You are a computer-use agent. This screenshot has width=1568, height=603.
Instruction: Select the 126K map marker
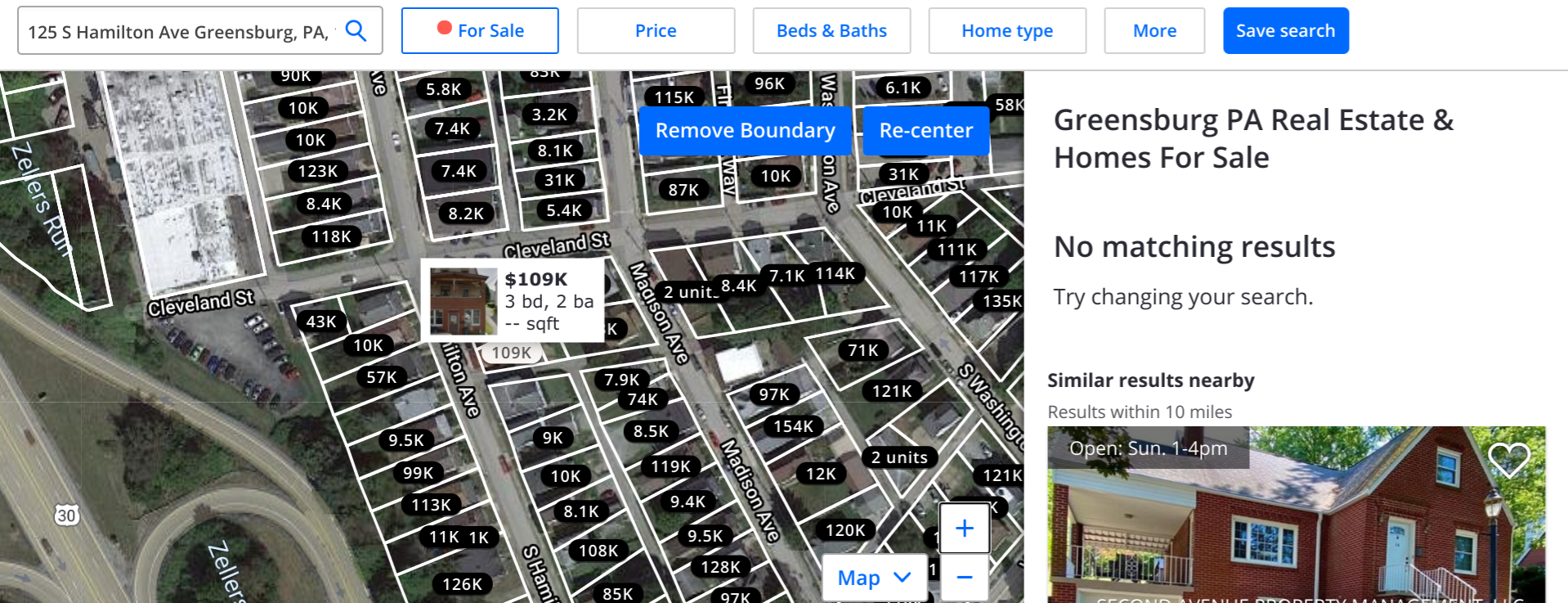(x=463, y=584)
